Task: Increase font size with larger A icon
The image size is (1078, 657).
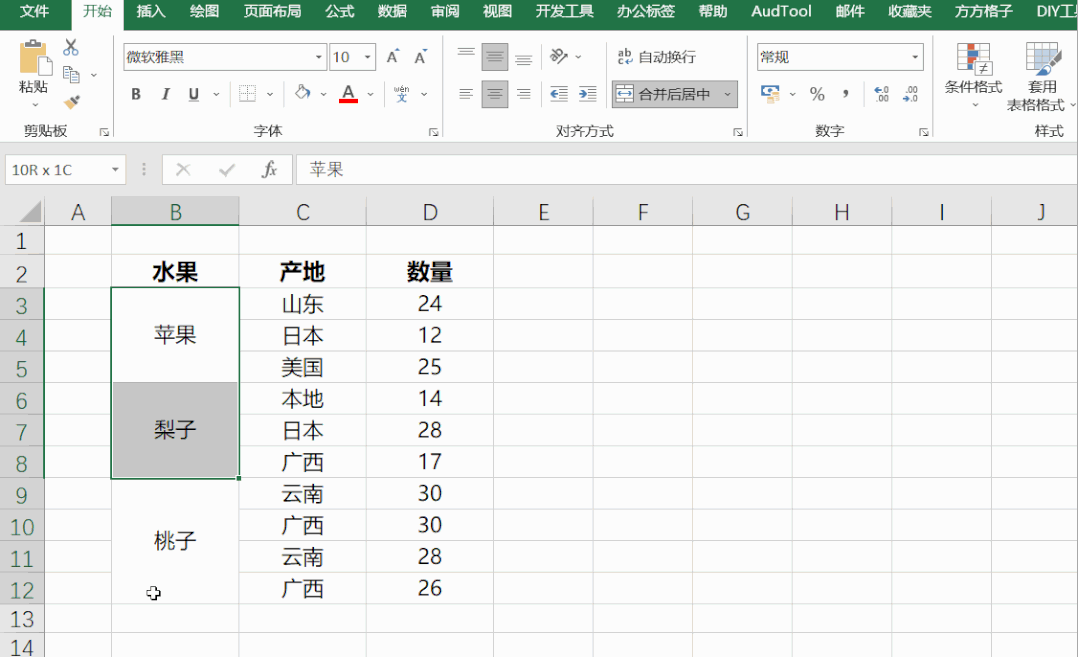Action: pos(393,57)
